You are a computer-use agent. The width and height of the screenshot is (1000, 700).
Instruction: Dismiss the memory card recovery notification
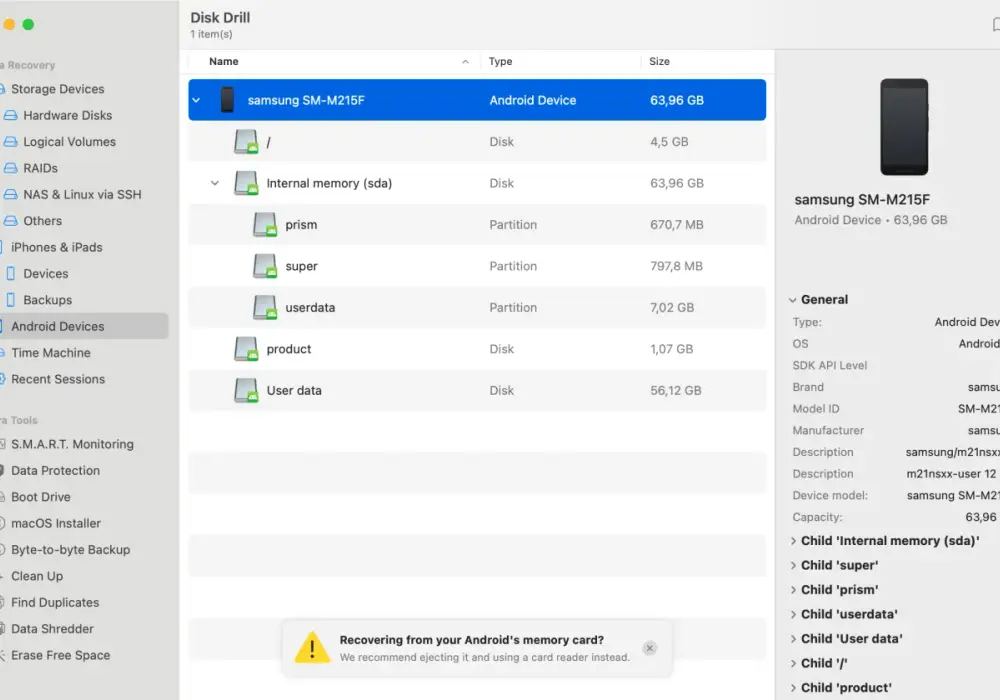(649, 648)
